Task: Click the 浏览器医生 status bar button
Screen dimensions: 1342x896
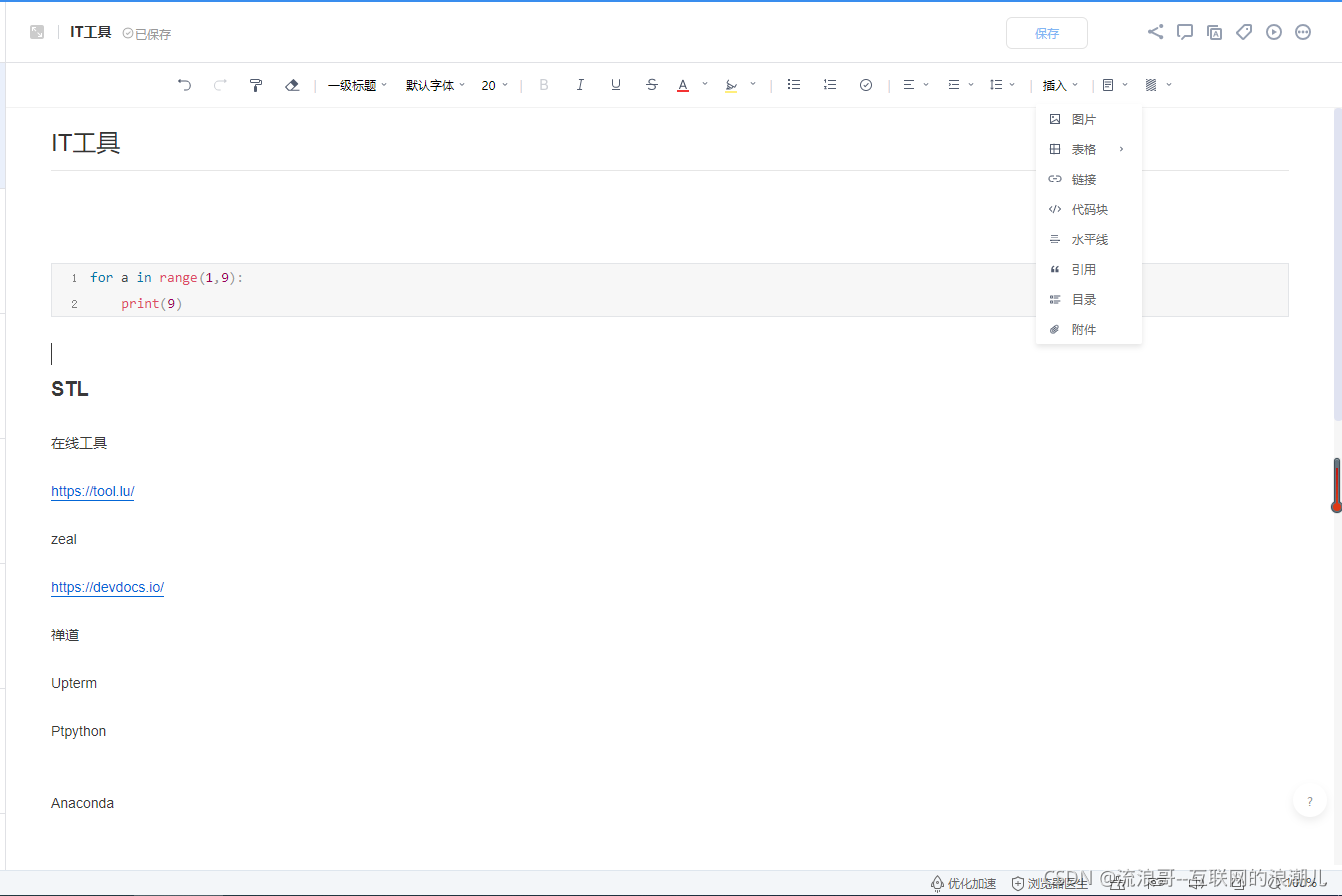Action: 1049,883
